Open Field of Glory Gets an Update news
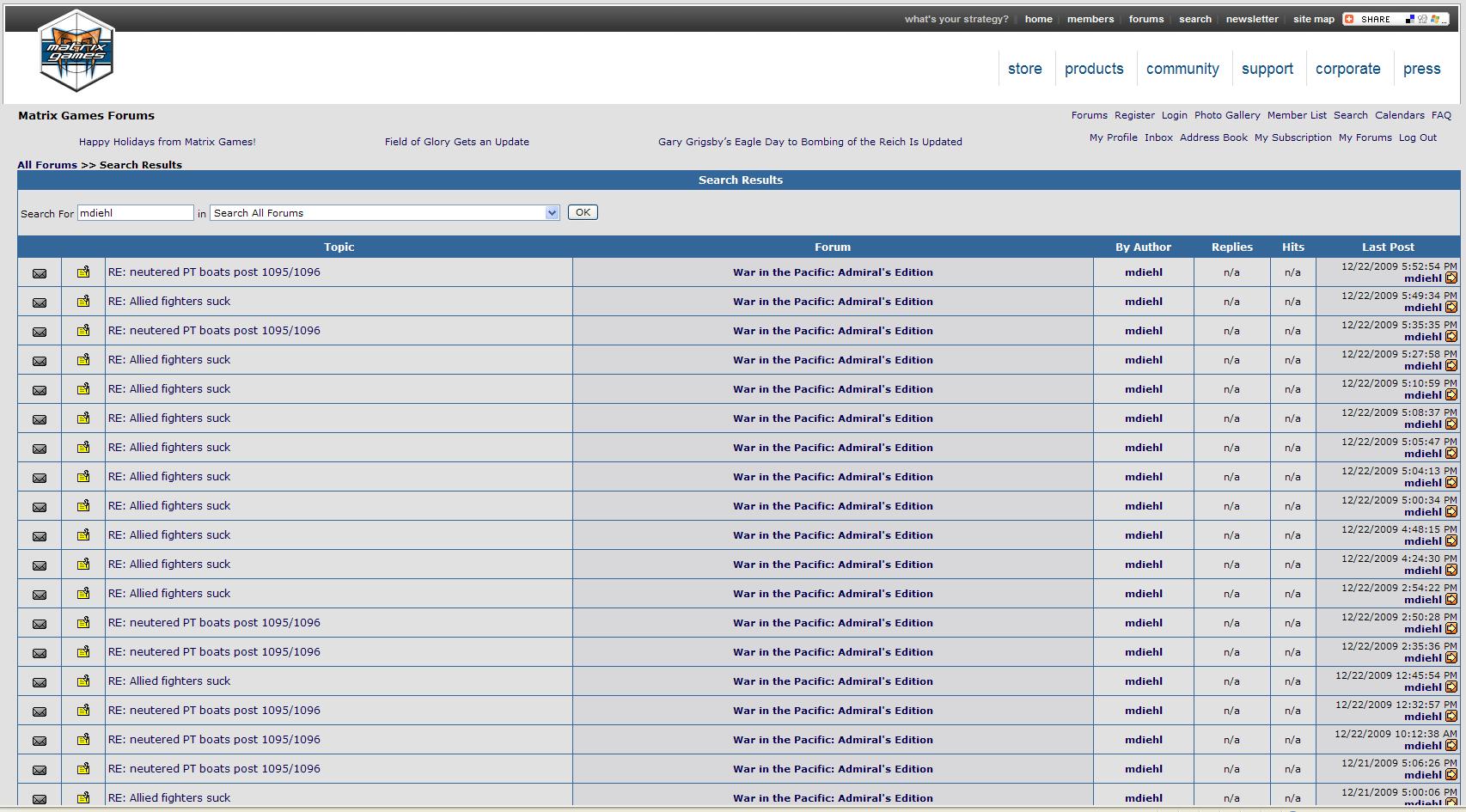Screen dimensions: 1466x812 coord(457,142)
